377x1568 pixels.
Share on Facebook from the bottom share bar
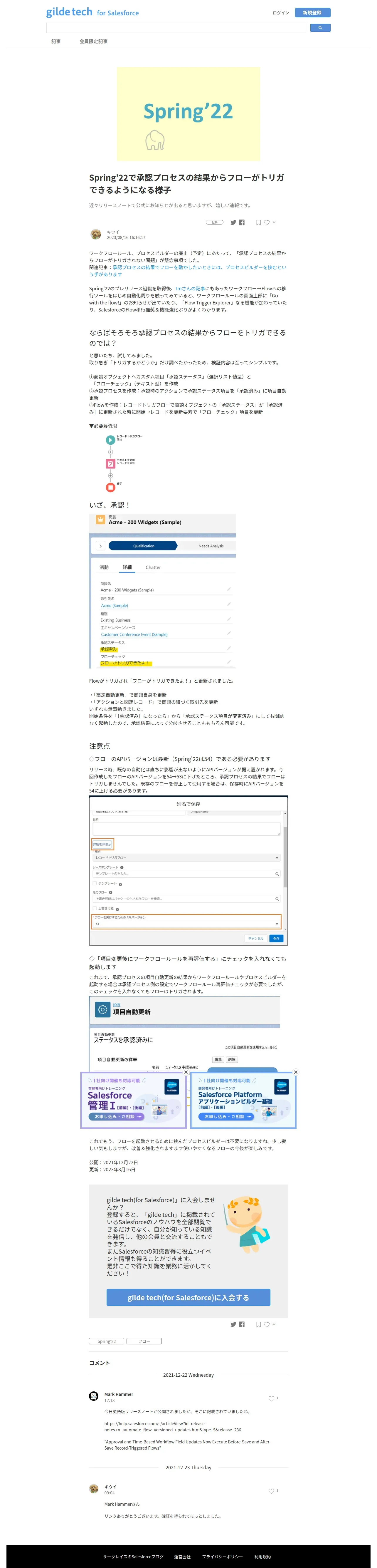tap(241, 1324)
